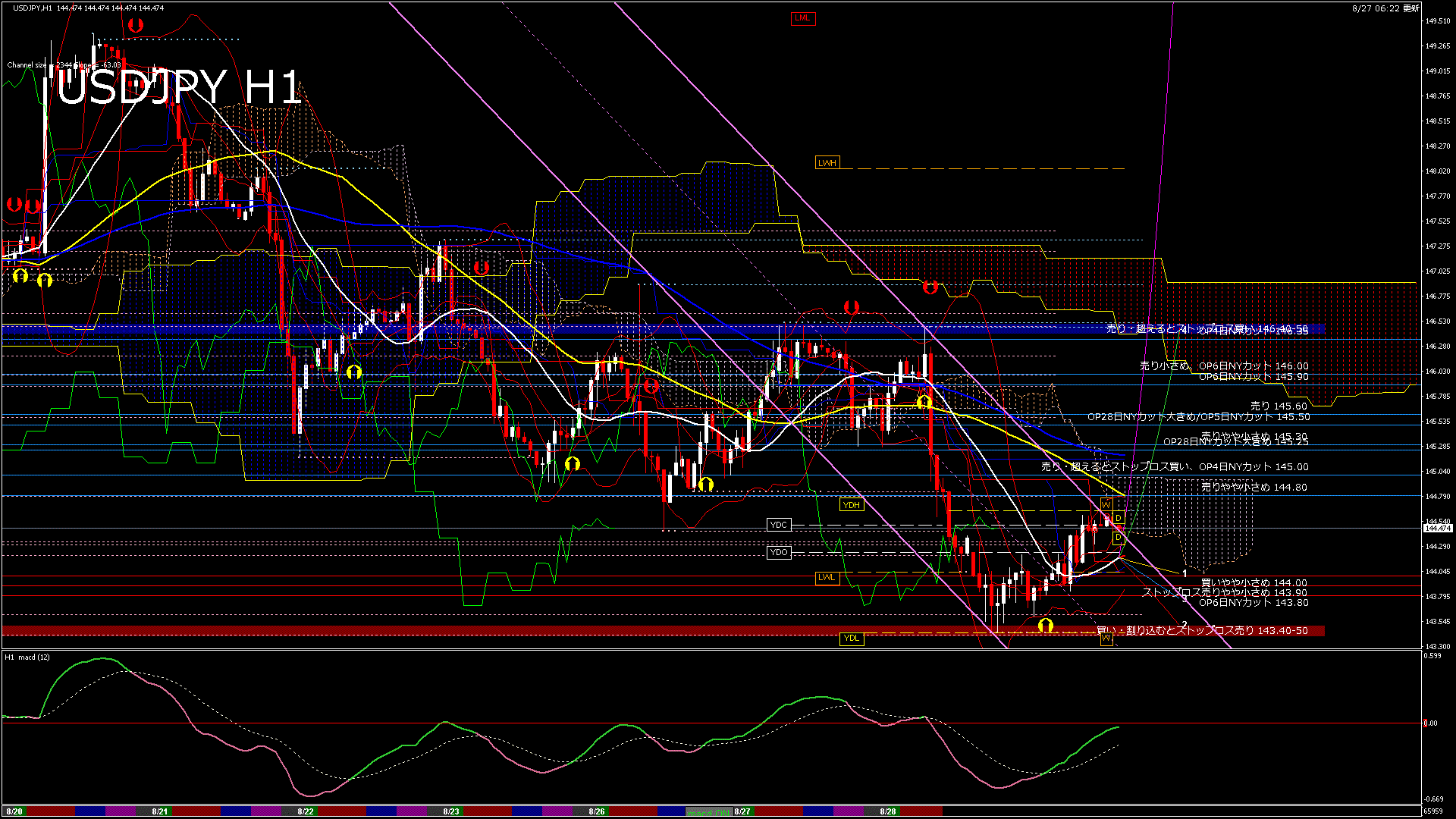Click the W pivot box beside the YDL line
This screenshot has height=819, width=1456.
click(1106, 639)
